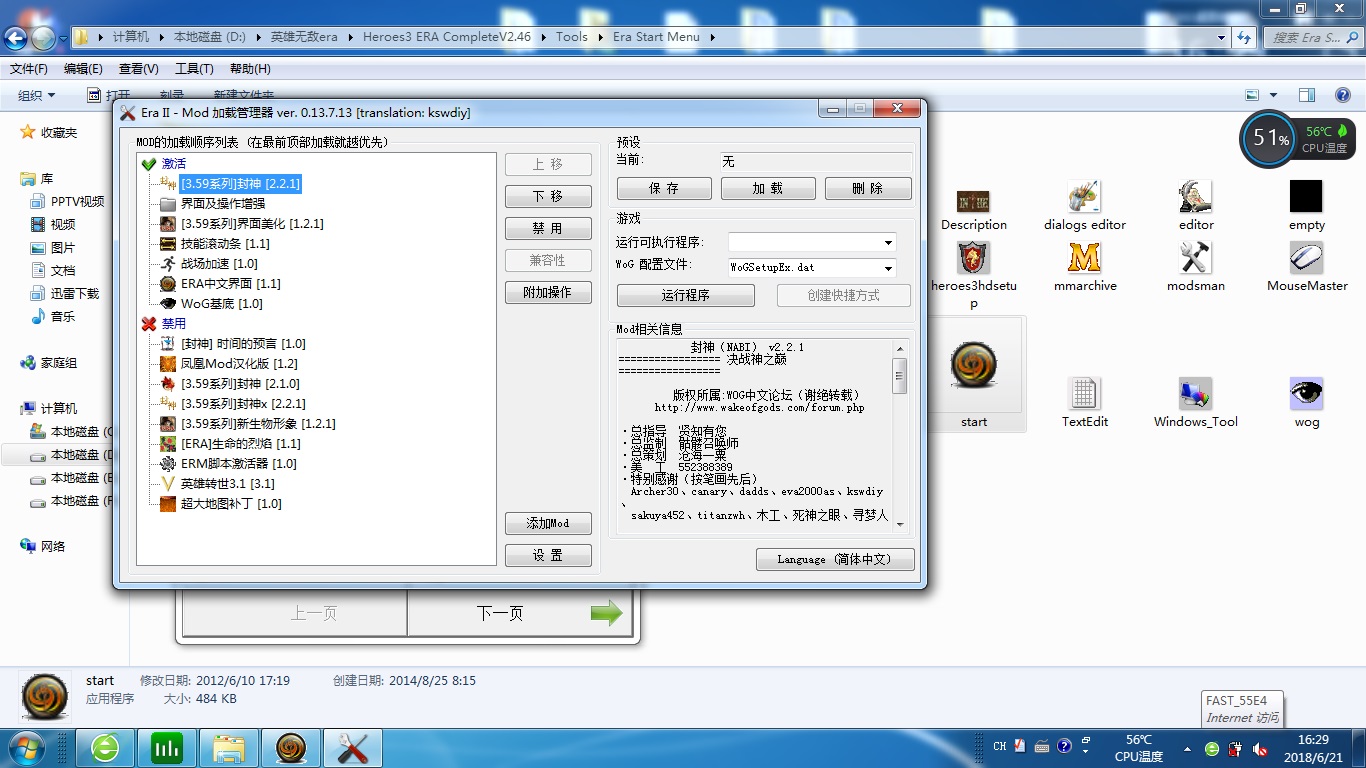Select ERA中文界面 [1.1] mod

[x=230, y=283]
